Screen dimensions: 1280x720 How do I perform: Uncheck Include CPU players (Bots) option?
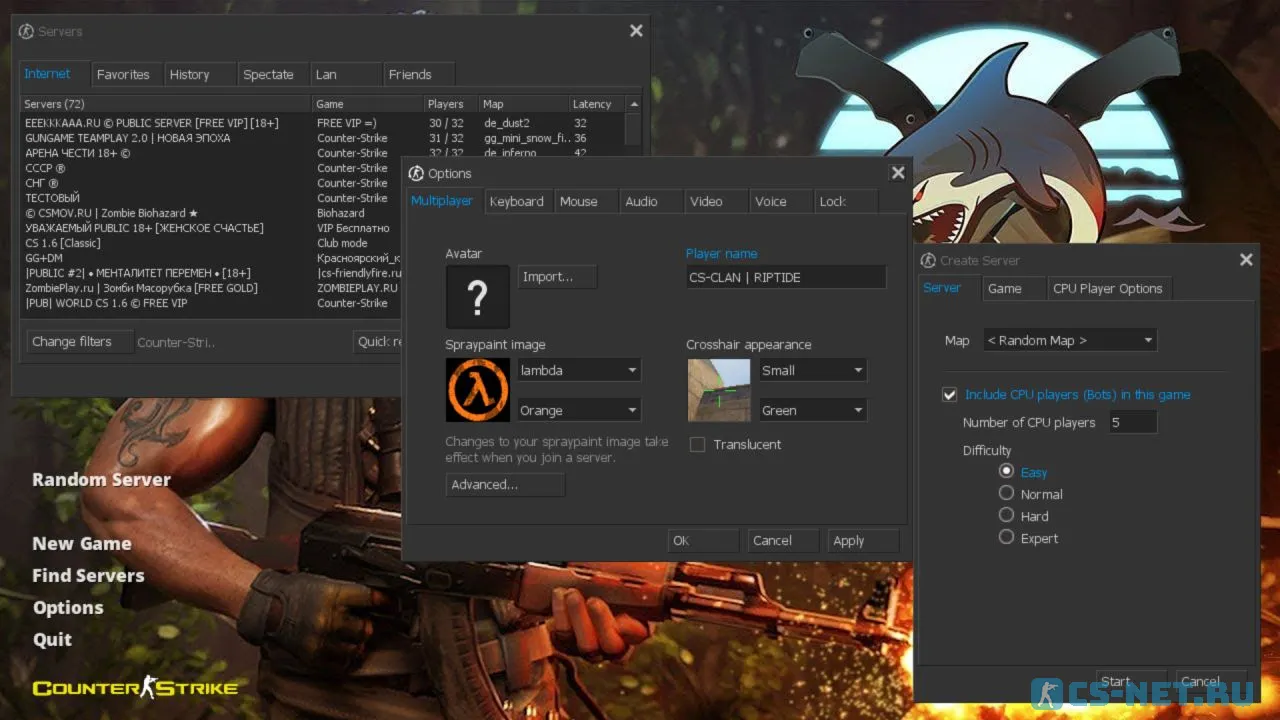[950, 395]
